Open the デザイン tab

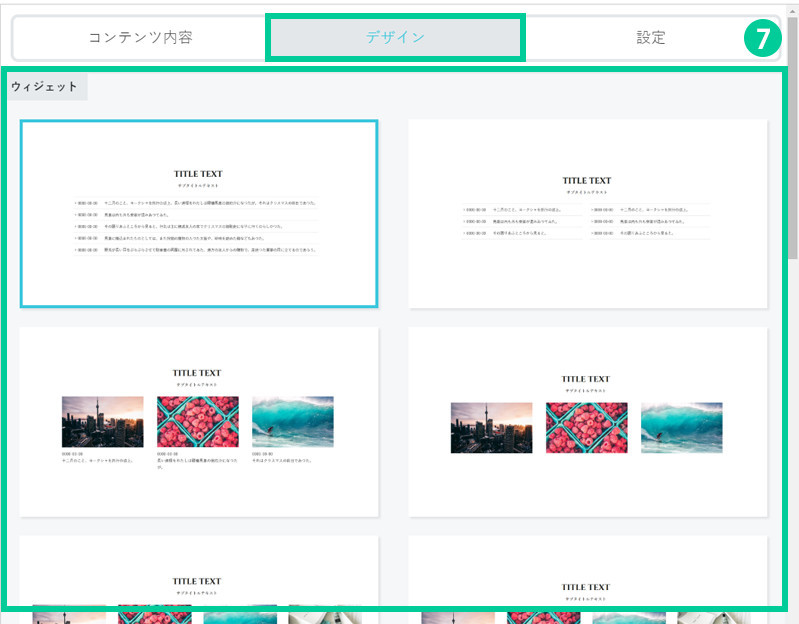point(394,38)
